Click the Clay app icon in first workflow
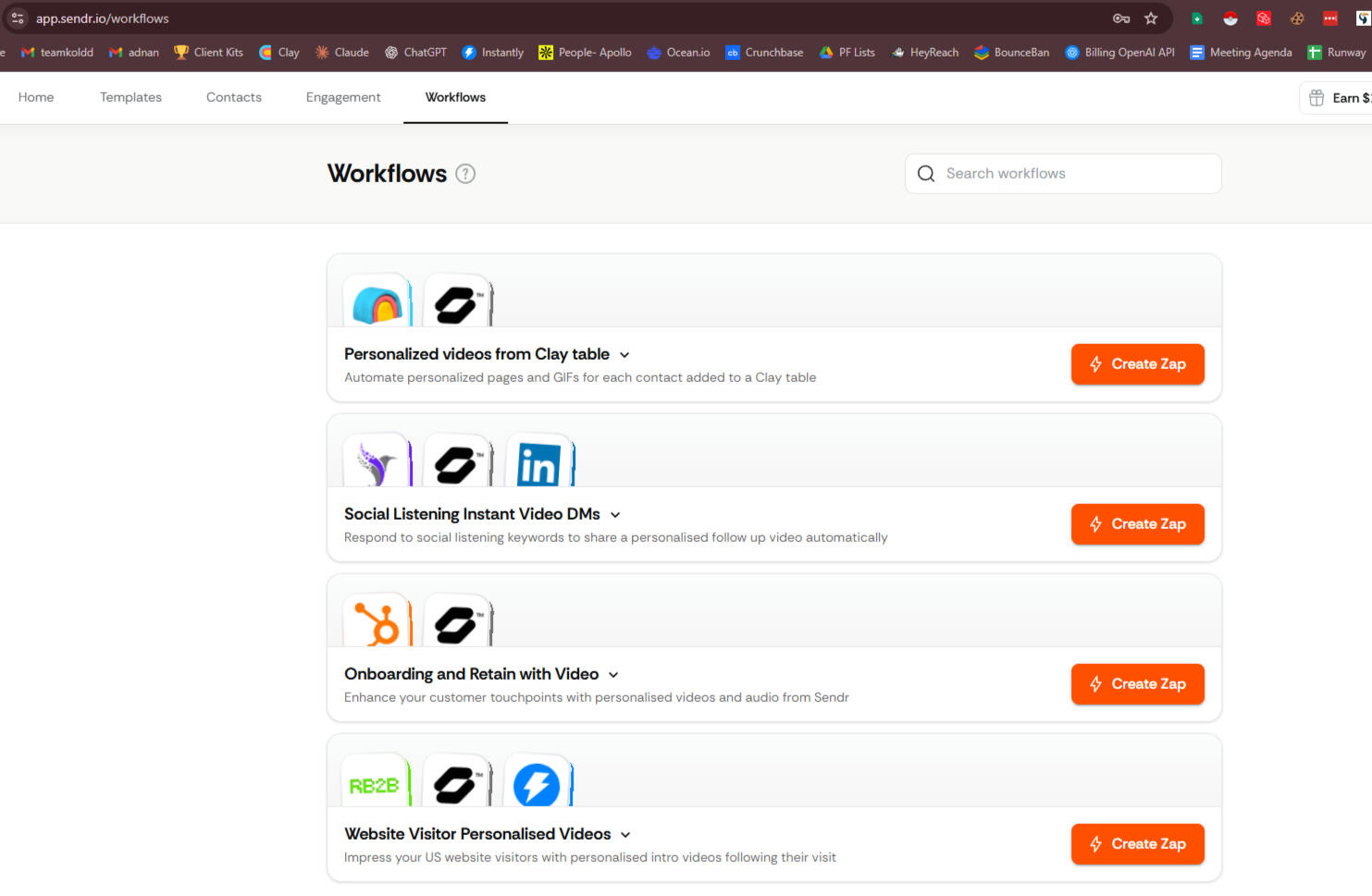 pyautogui.click(x=377, y=302)
